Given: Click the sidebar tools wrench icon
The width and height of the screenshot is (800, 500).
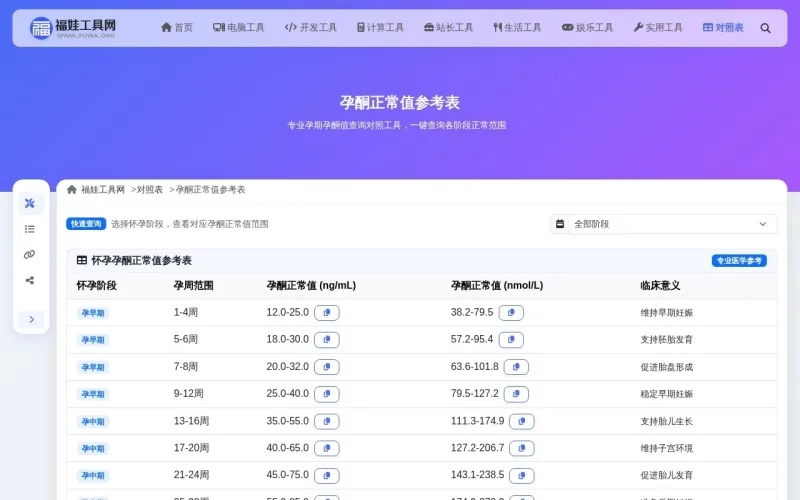Looking at the screenshot, I should (x=30, y=204).
